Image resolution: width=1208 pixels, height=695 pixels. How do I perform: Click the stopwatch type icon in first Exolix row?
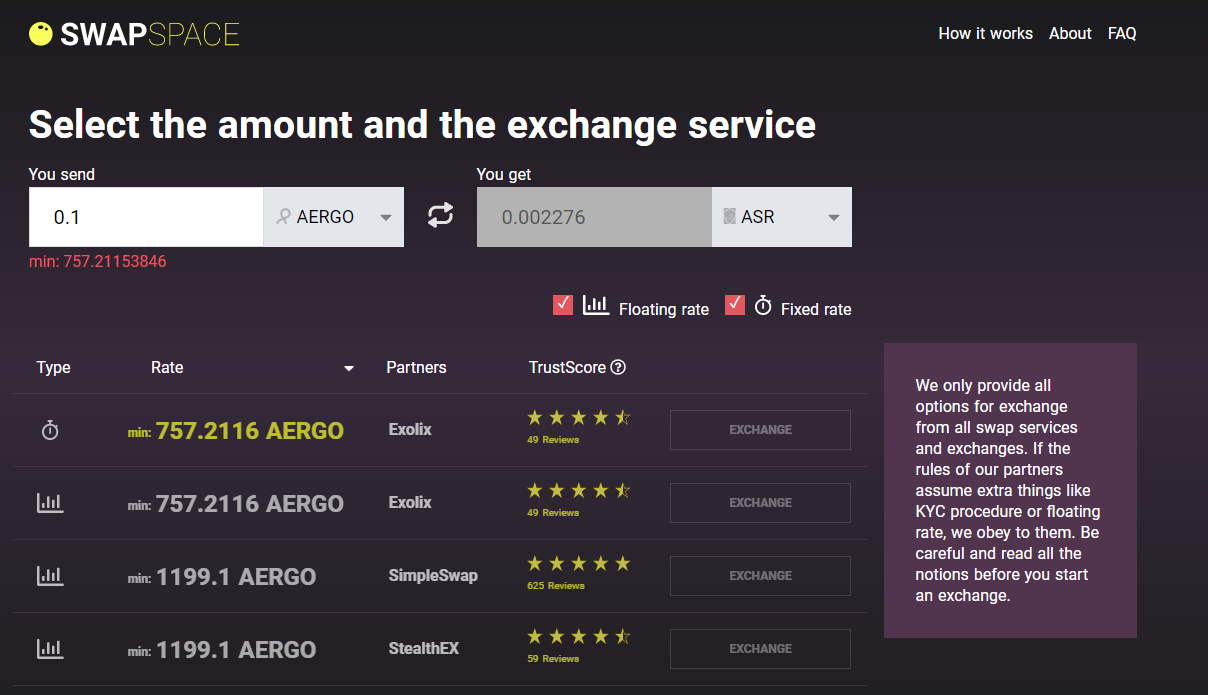pos(50,430)
